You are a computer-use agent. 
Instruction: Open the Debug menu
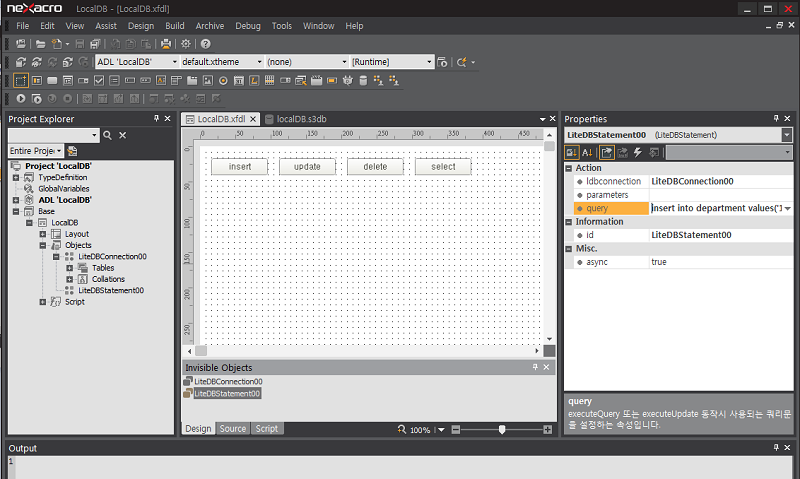point(247,26)
